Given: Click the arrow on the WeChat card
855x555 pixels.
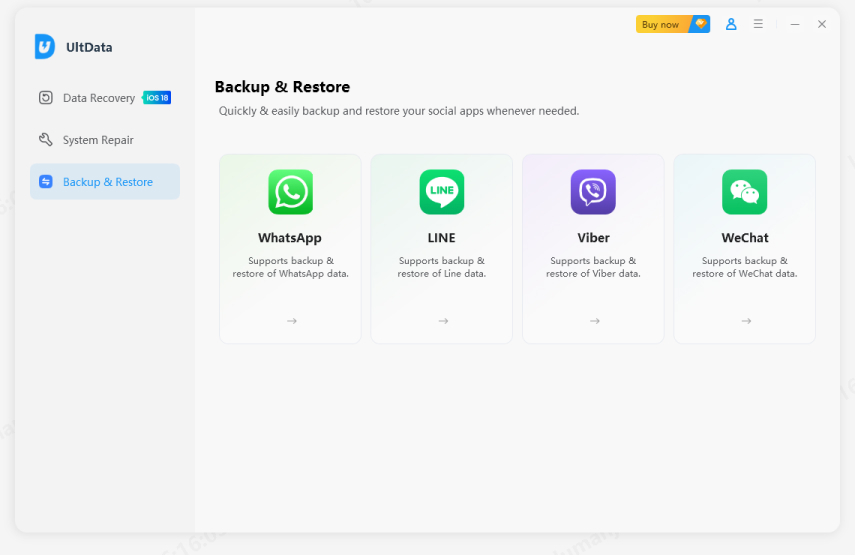Looking at the screenshot, I should pyautogui.click(x=746, y=321).
